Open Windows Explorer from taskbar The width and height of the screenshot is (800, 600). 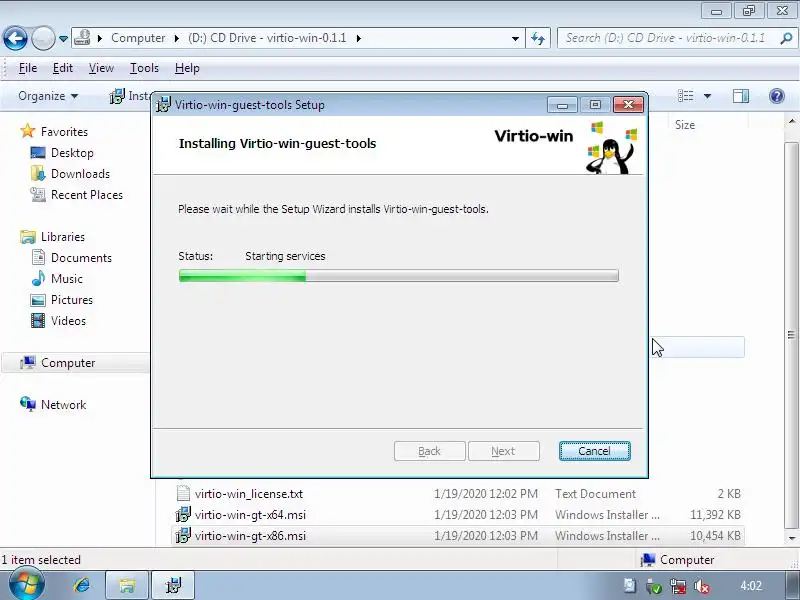127,585
